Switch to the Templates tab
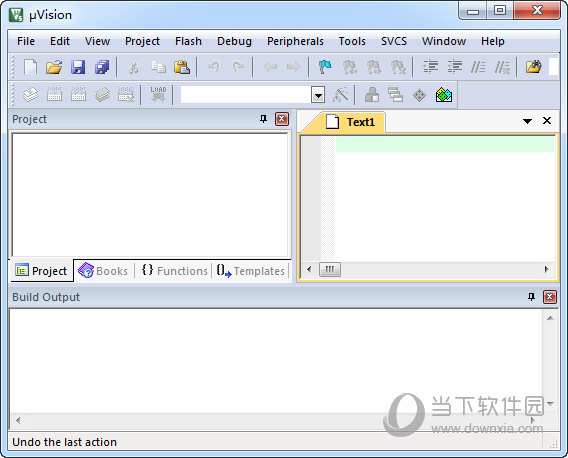The height and width of the screenshot is (458, 568). (250, 271)
